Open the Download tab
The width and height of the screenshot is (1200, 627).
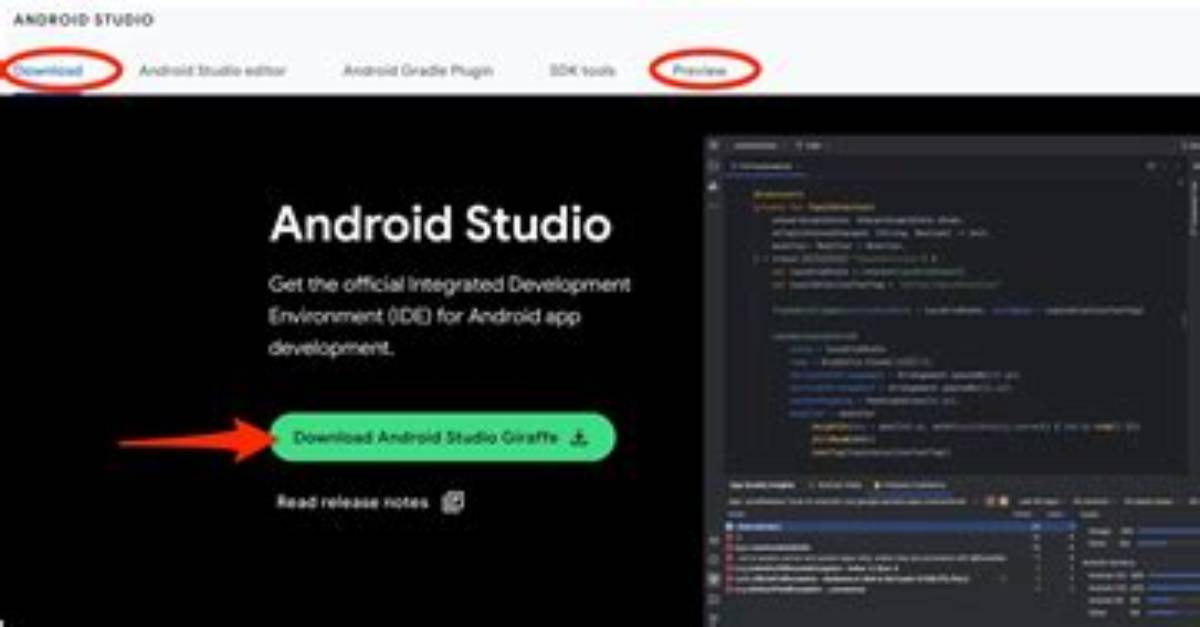[x=48, y=71]
